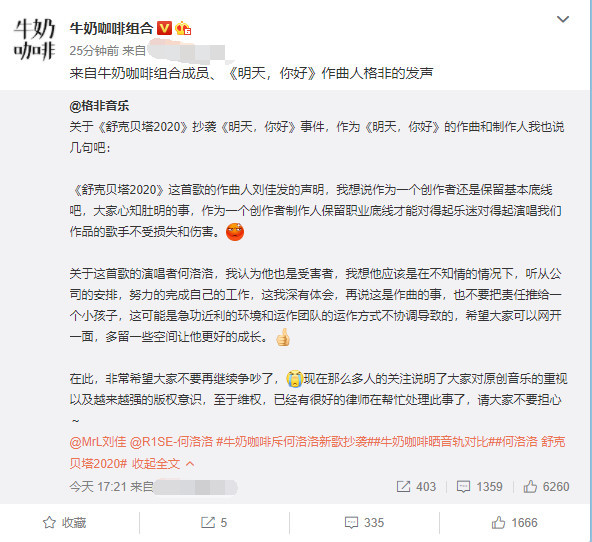
Task: Open @MrL刘佳 mention link
Action: (98, 442)
